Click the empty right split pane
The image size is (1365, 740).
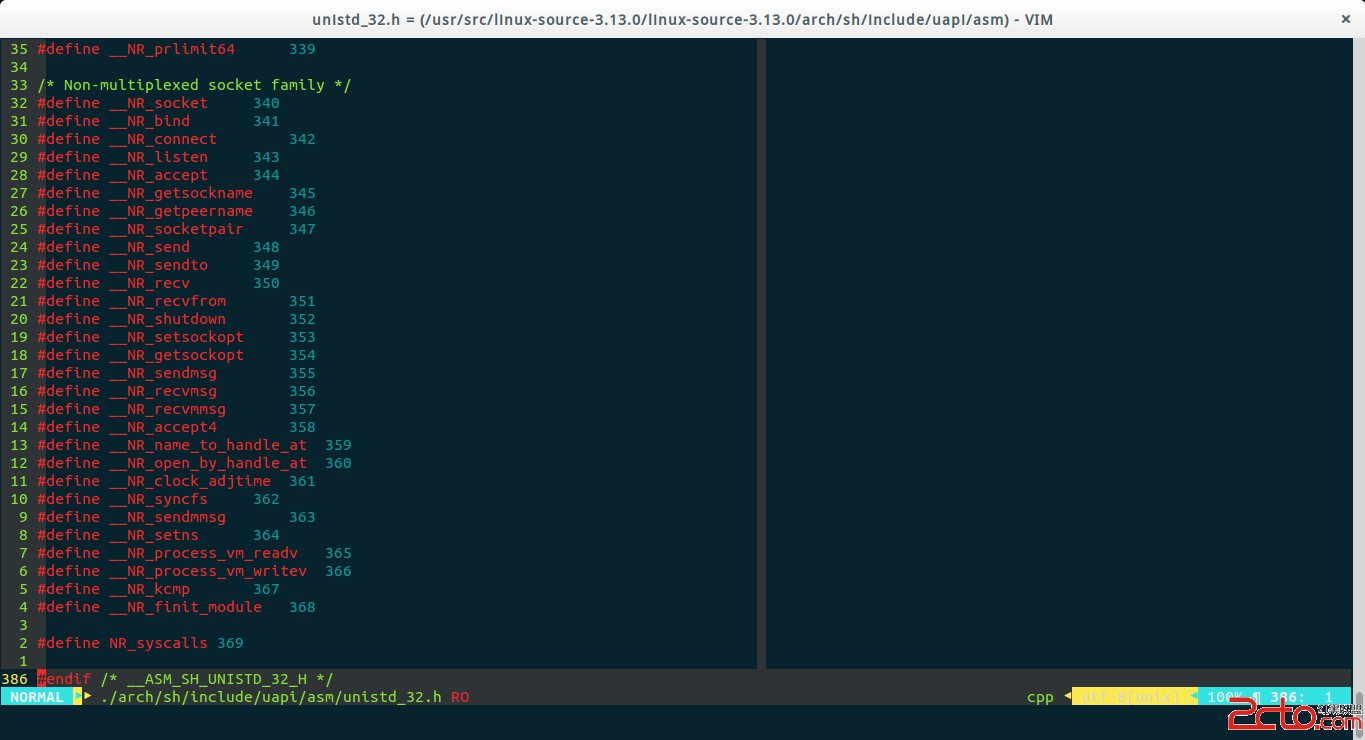tap(1060, 354)
